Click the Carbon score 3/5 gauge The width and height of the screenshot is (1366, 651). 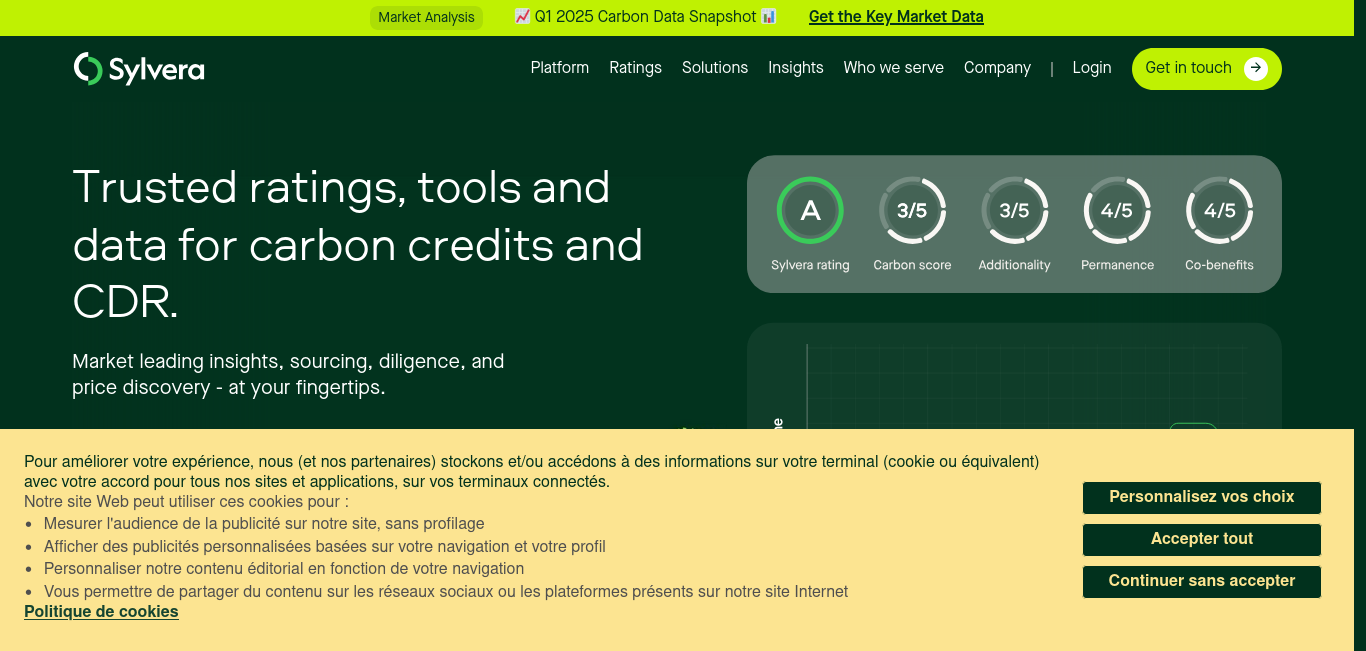point(912,210)
